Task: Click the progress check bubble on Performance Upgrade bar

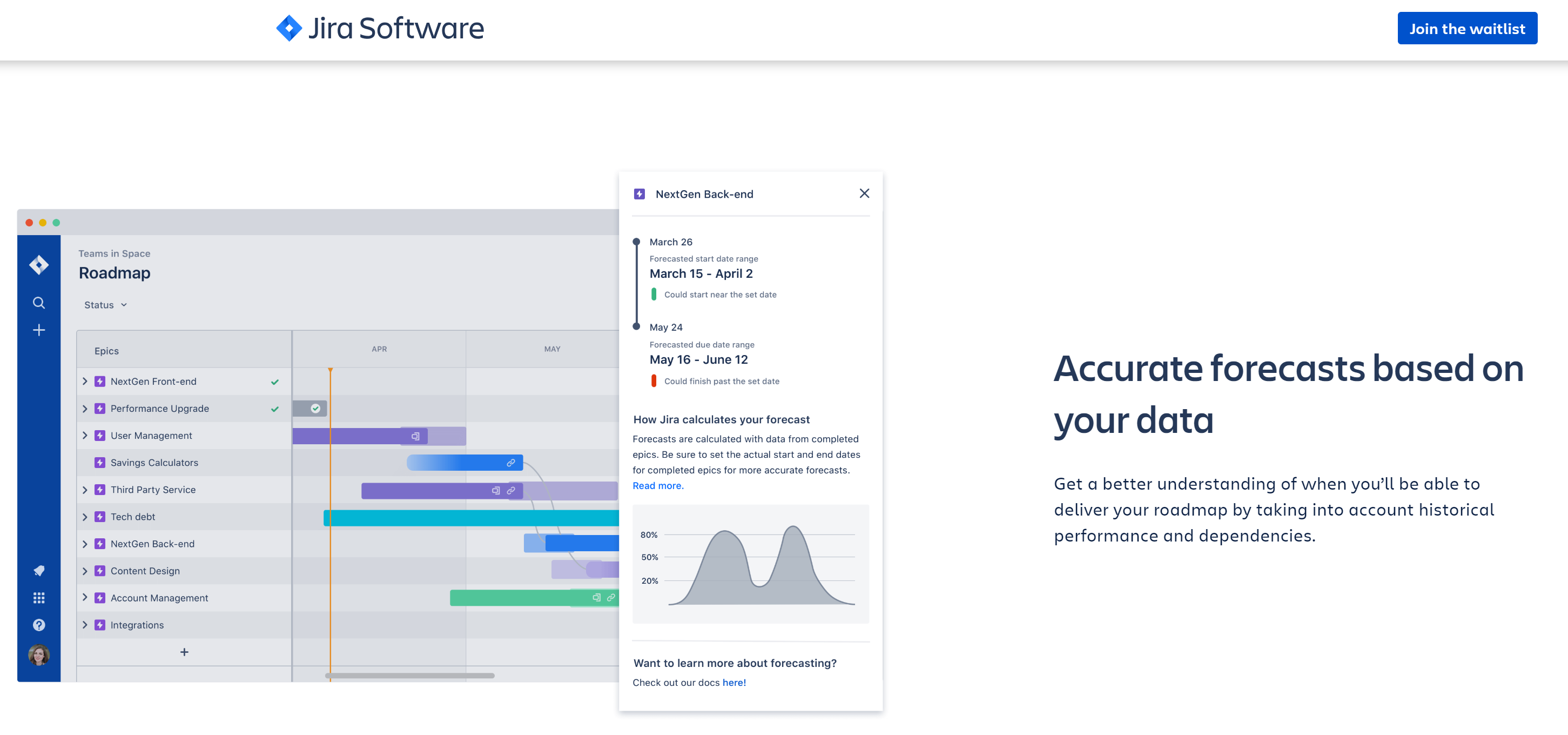Action: click(315, 409)
